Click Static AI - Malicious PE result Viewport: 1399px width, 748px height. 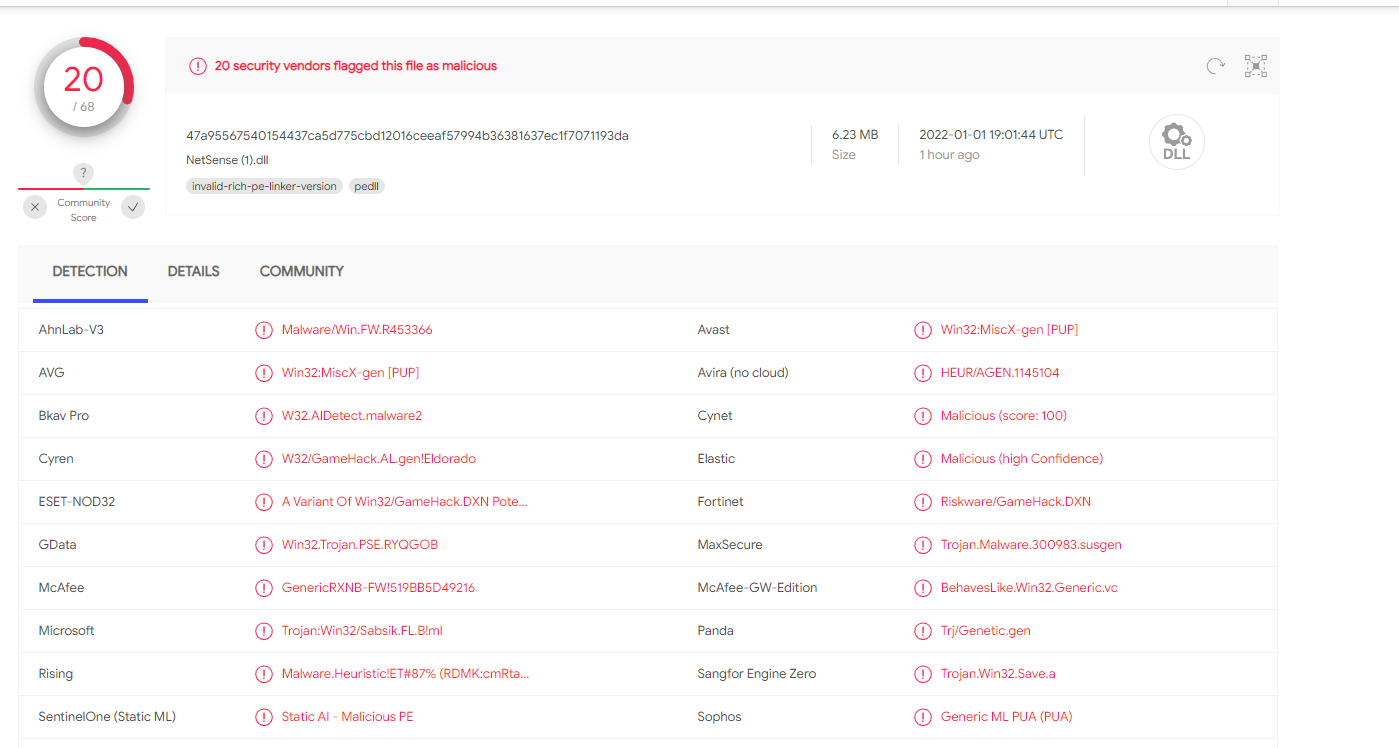click(348, 717)
